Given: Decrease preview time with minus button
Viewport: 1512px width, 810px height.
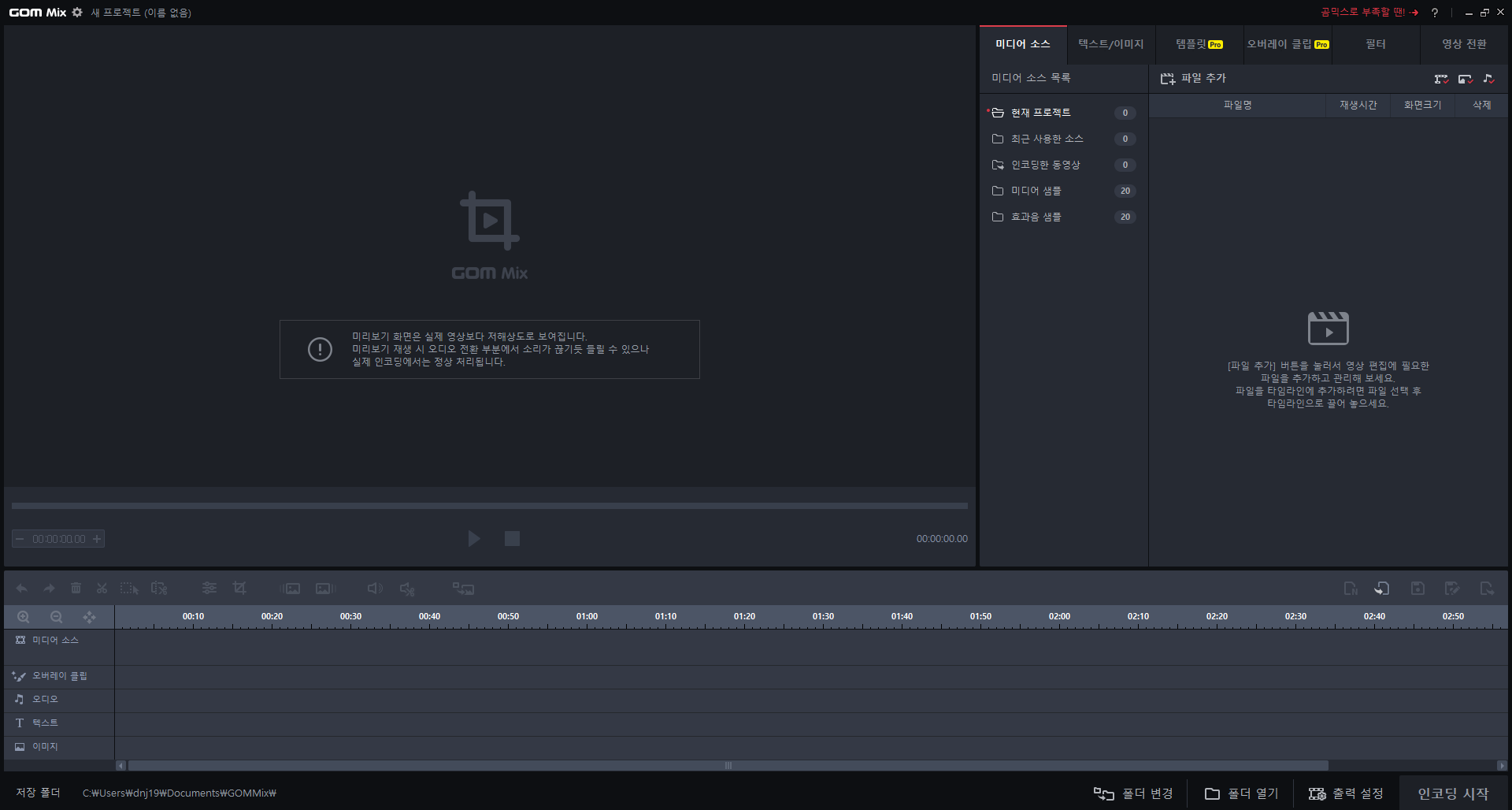Looking at the screenshot, I should point(20,539).
